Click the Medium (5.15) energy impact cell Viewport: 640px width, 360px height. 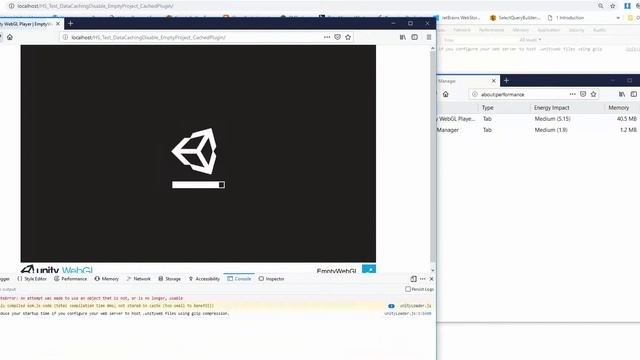click(553, 119)
